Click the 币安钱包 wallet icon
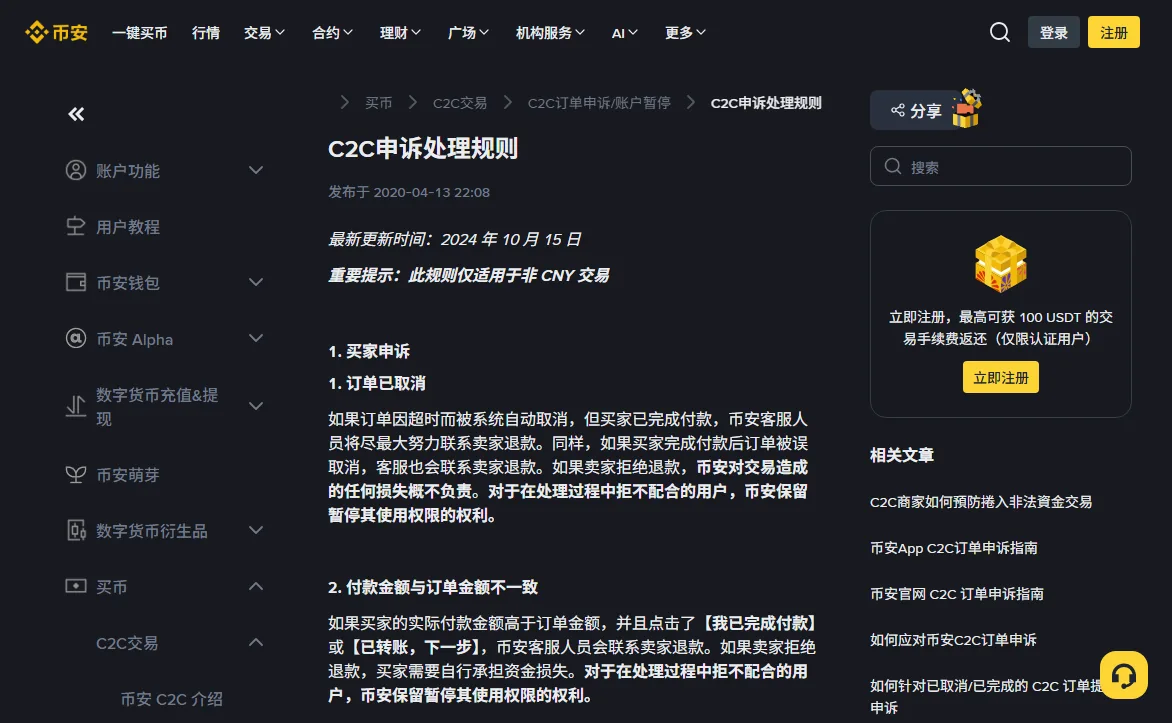 tap(75, 283)
